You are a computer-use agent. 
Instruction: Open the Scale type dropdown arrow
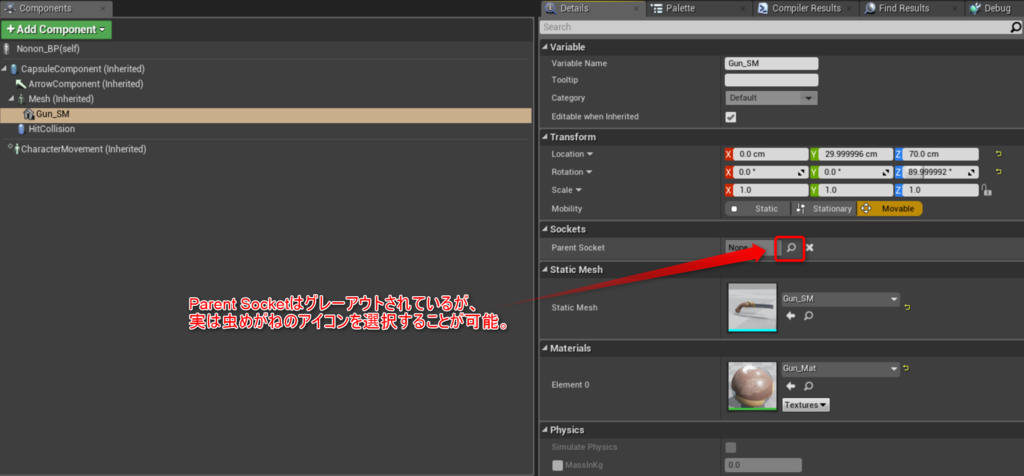pyautogui.click(x=579, y=191)
